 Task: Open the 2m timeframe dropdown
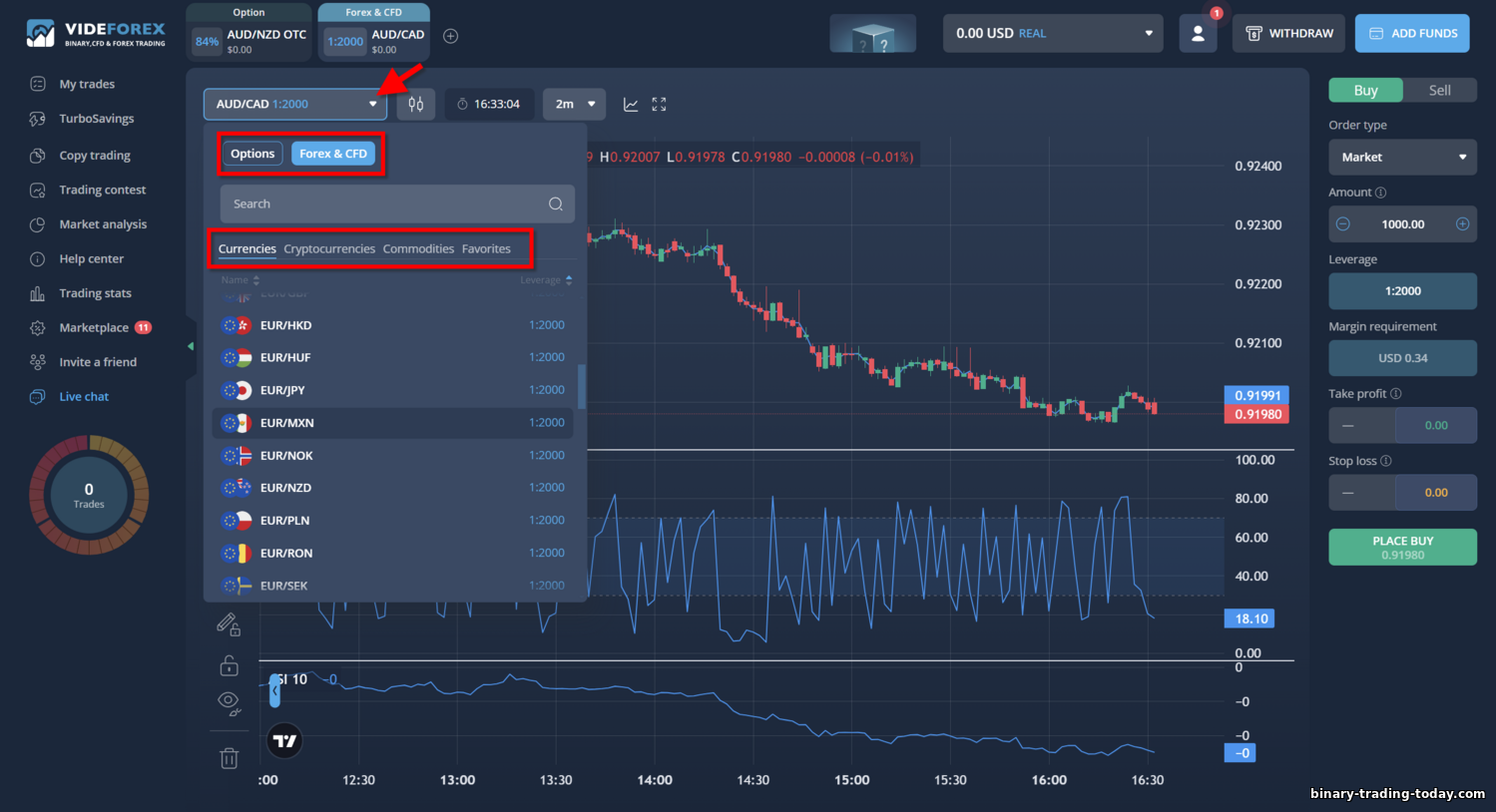(x=574, y=104)
